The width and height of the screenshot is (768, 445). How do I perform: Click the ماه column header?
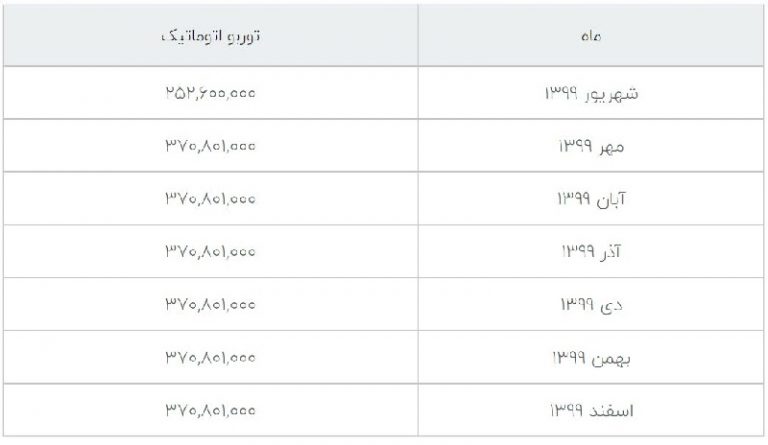click(x=591, y=35)
